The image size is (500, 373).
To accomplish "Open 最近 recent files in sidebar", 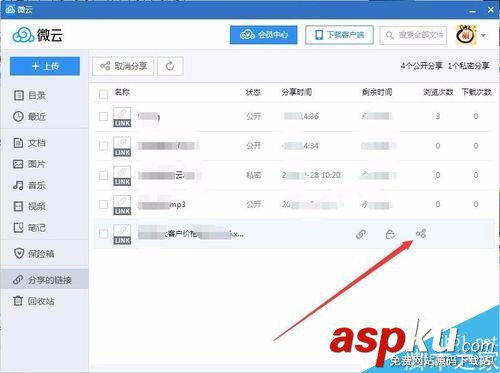I will pos(29,116).
